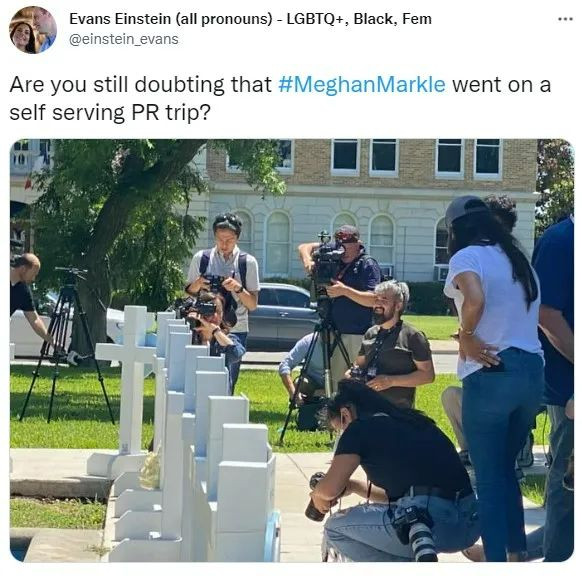The width and height of the screenshot is (582, 576).
Task: Open the attached tweet photo
Action: coord(292,350)
